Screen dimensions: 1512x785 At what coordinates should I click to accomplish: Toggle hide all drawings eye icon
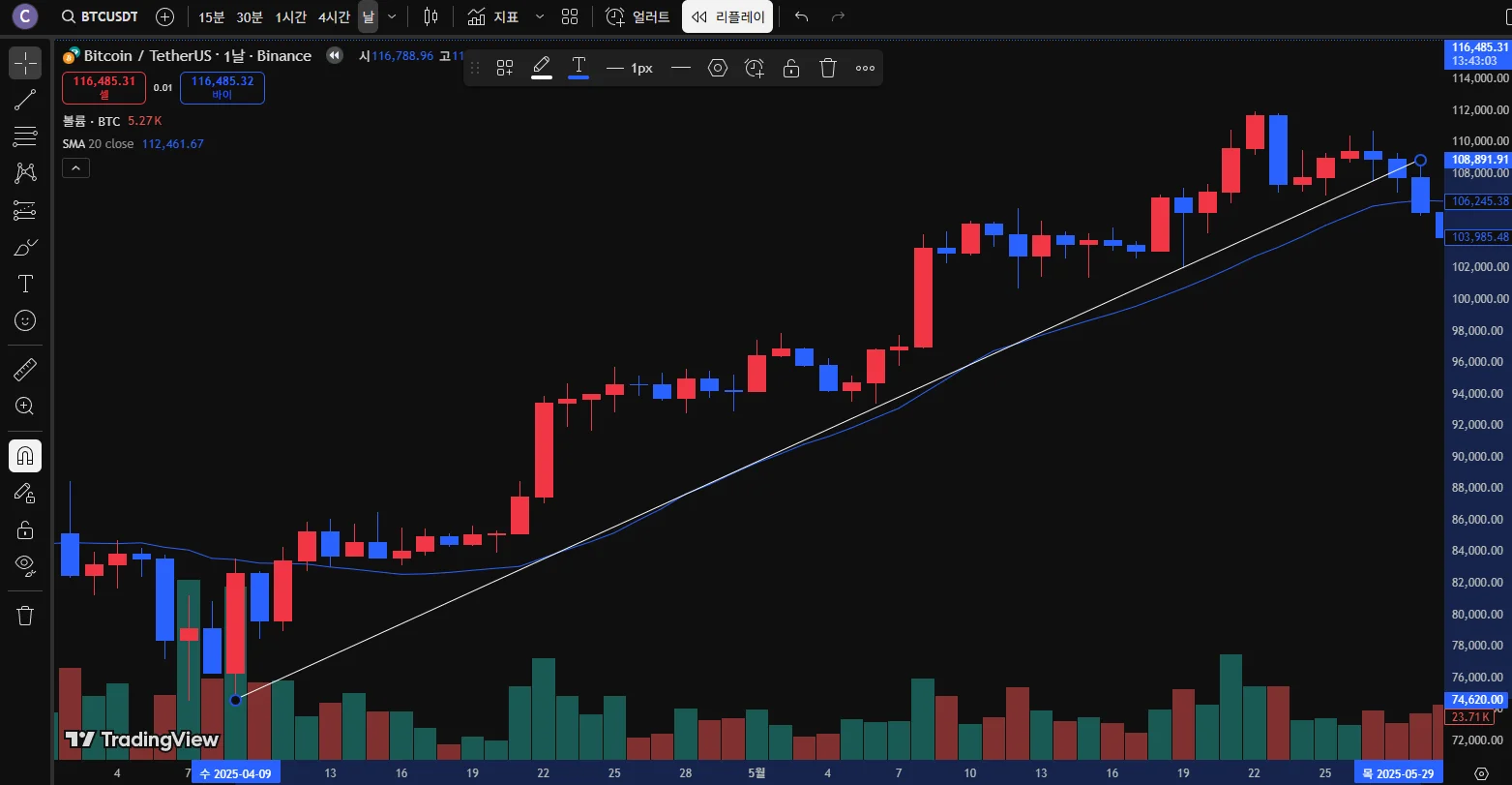25,565
